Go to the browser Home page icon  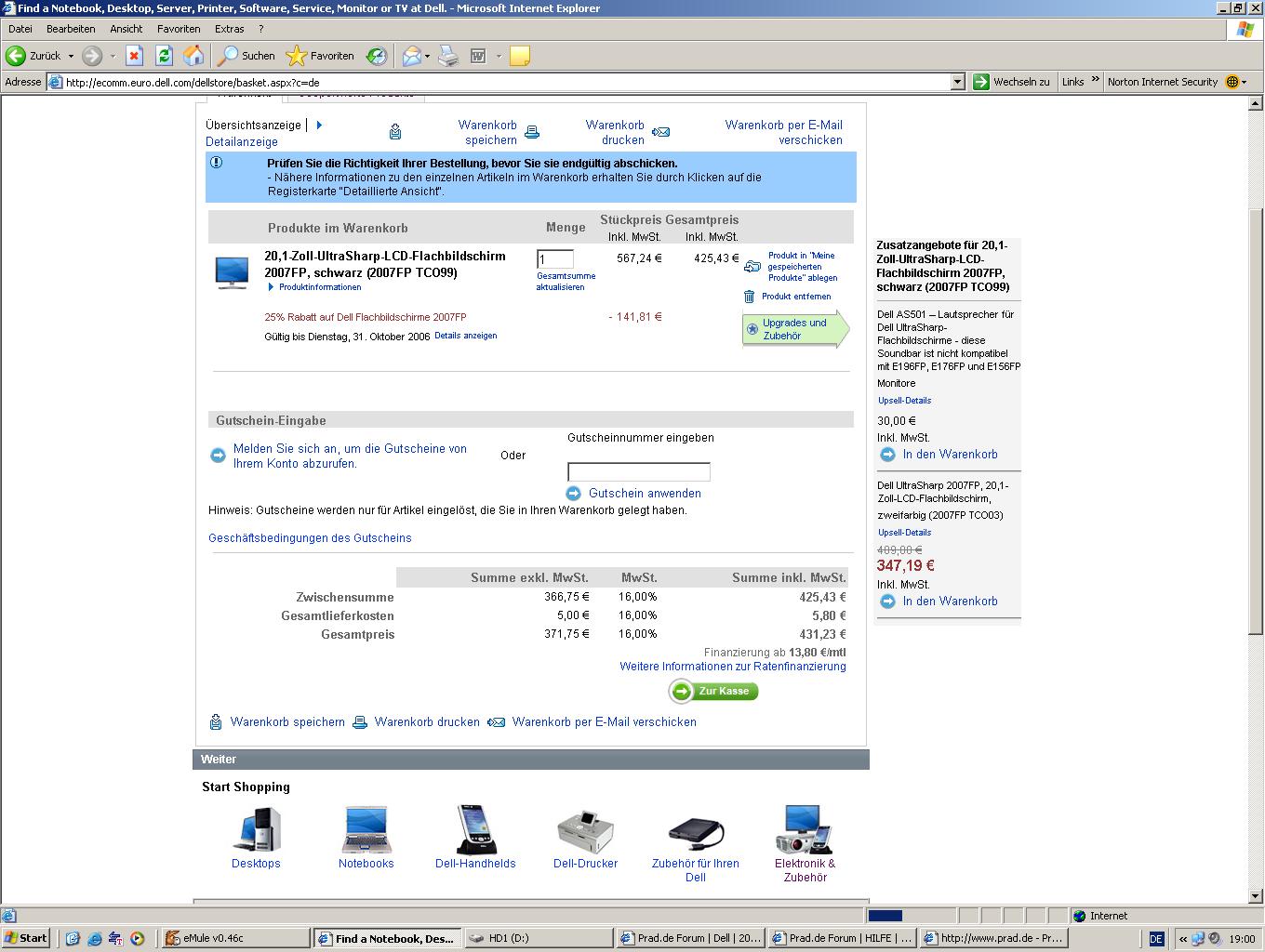point(193,56)
